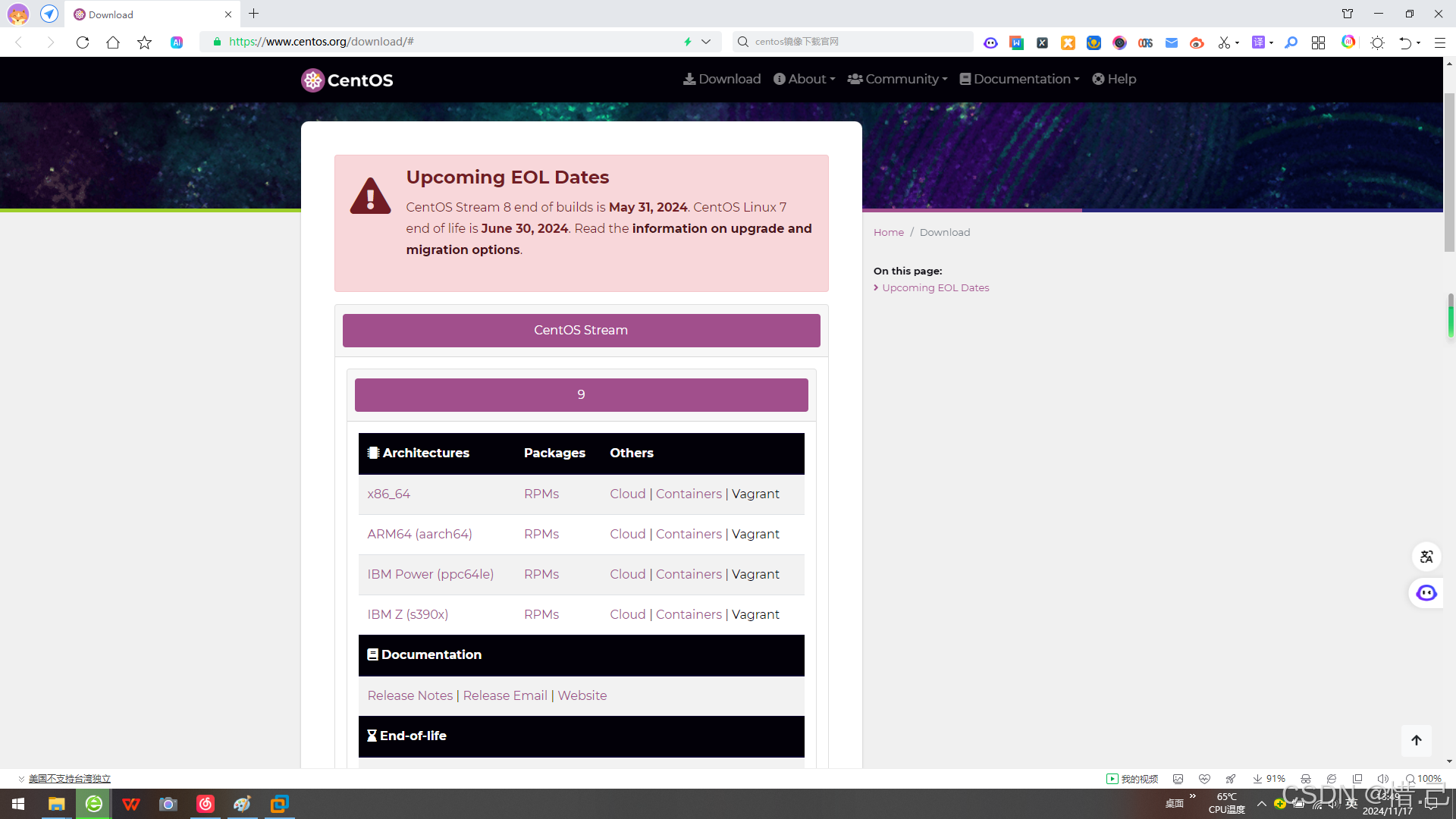
Task: Click the colorful AI circle icon
Action: [1348, 42]
